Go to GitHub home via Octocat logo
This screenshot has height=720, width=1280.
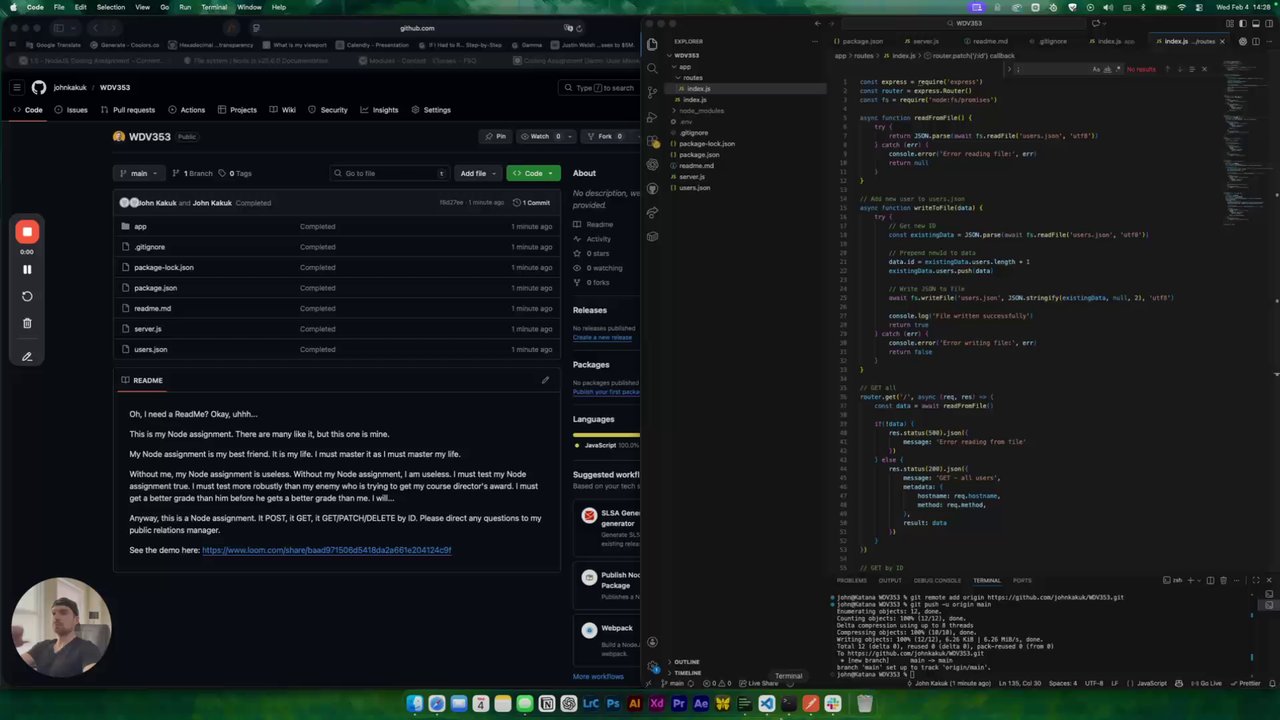click(x=39, y=88)
